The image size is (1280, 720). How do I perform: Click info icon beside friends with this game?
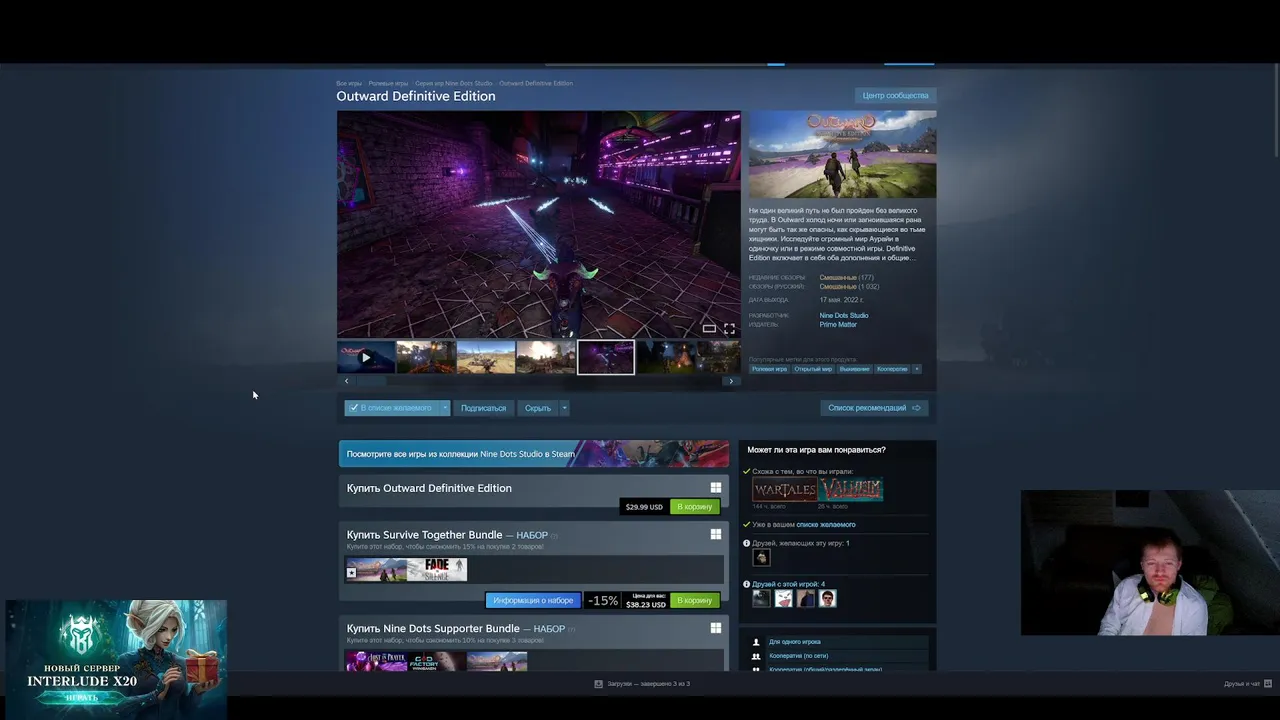pyautogui.click(x=746, y=584)
